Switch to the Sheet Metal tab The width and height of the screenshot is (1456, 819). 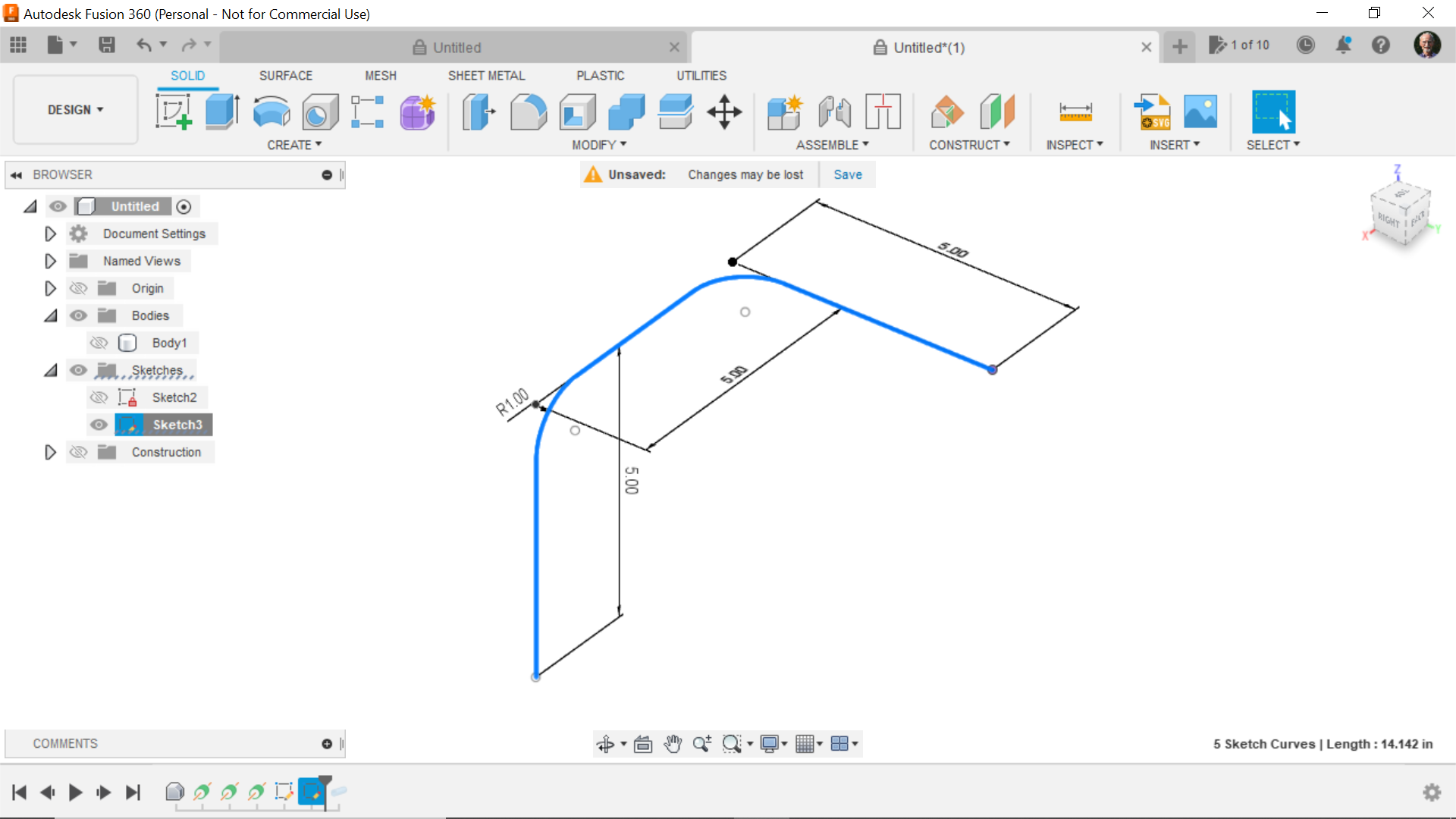(486, 75)
